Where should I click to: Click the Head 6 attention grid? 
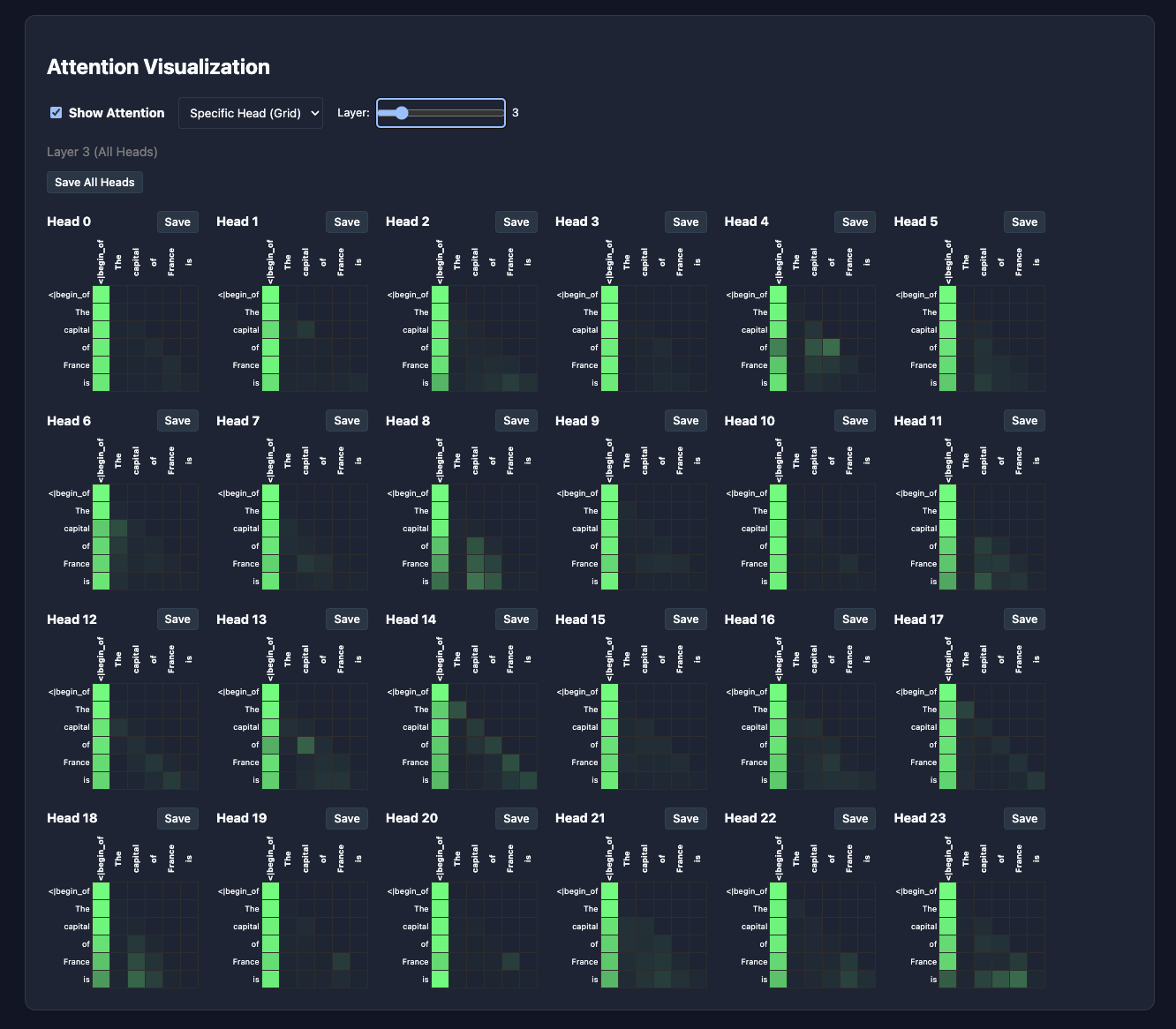click(146, 537)
